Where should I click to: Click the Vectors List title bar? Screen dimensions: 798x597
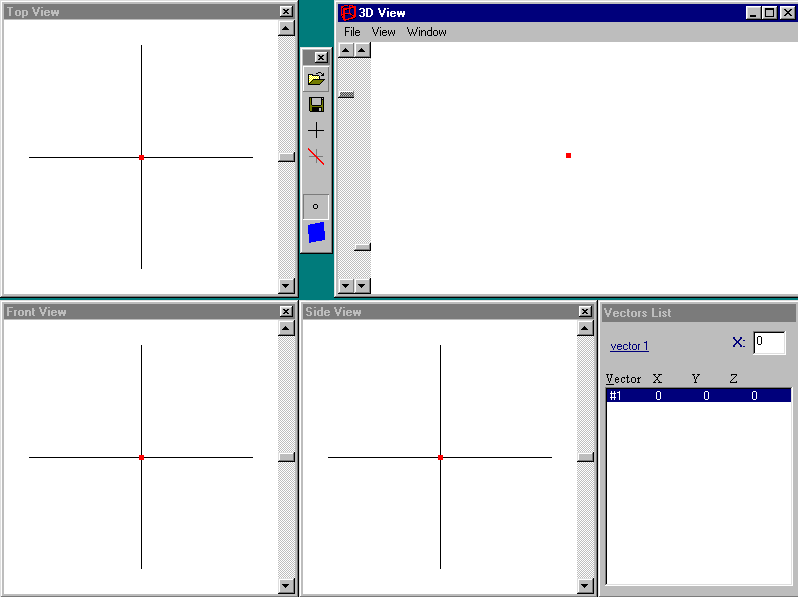698,313
